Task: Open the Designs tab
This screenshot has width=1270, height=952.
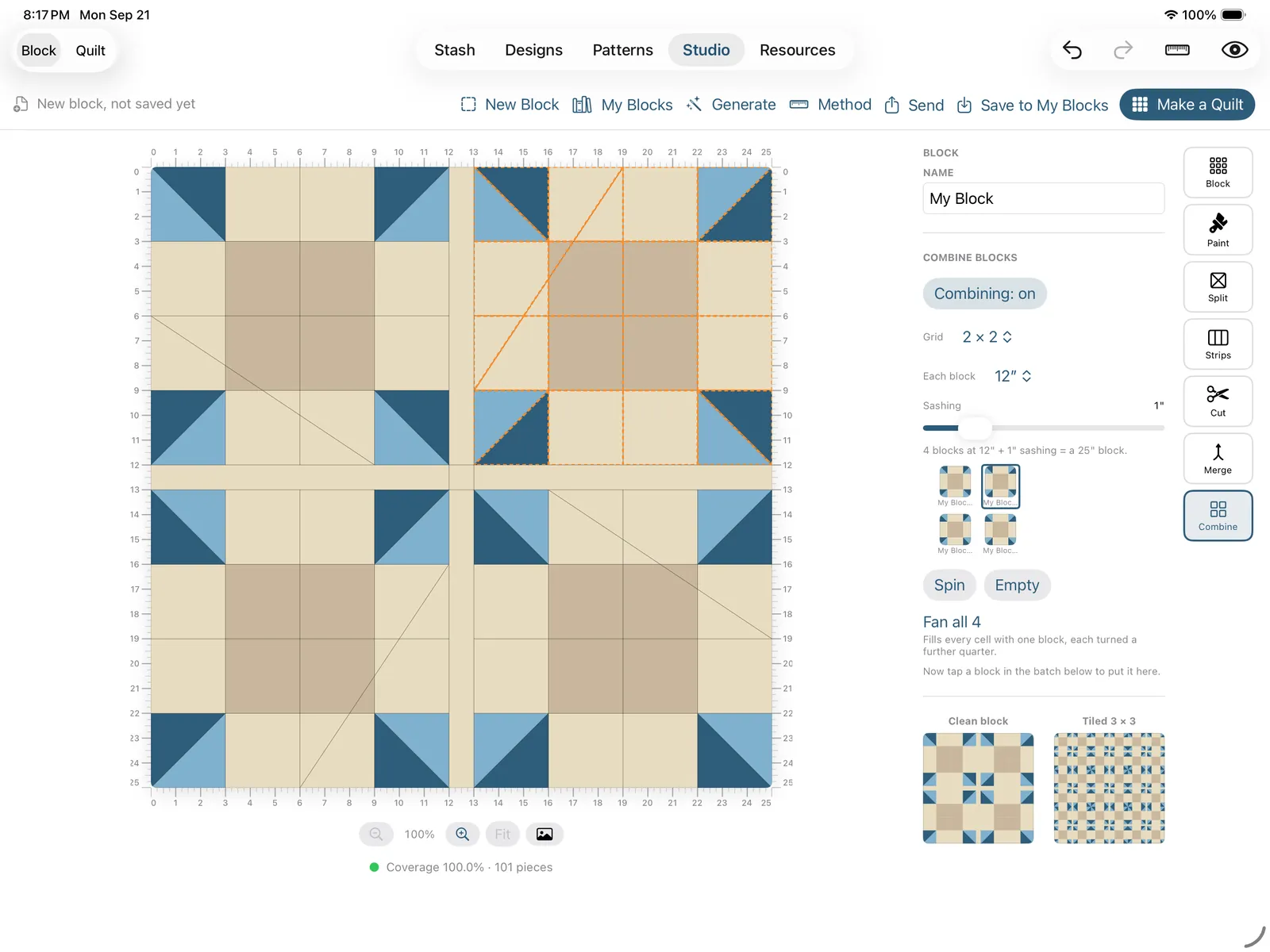Action: click(x=533, y=50)
